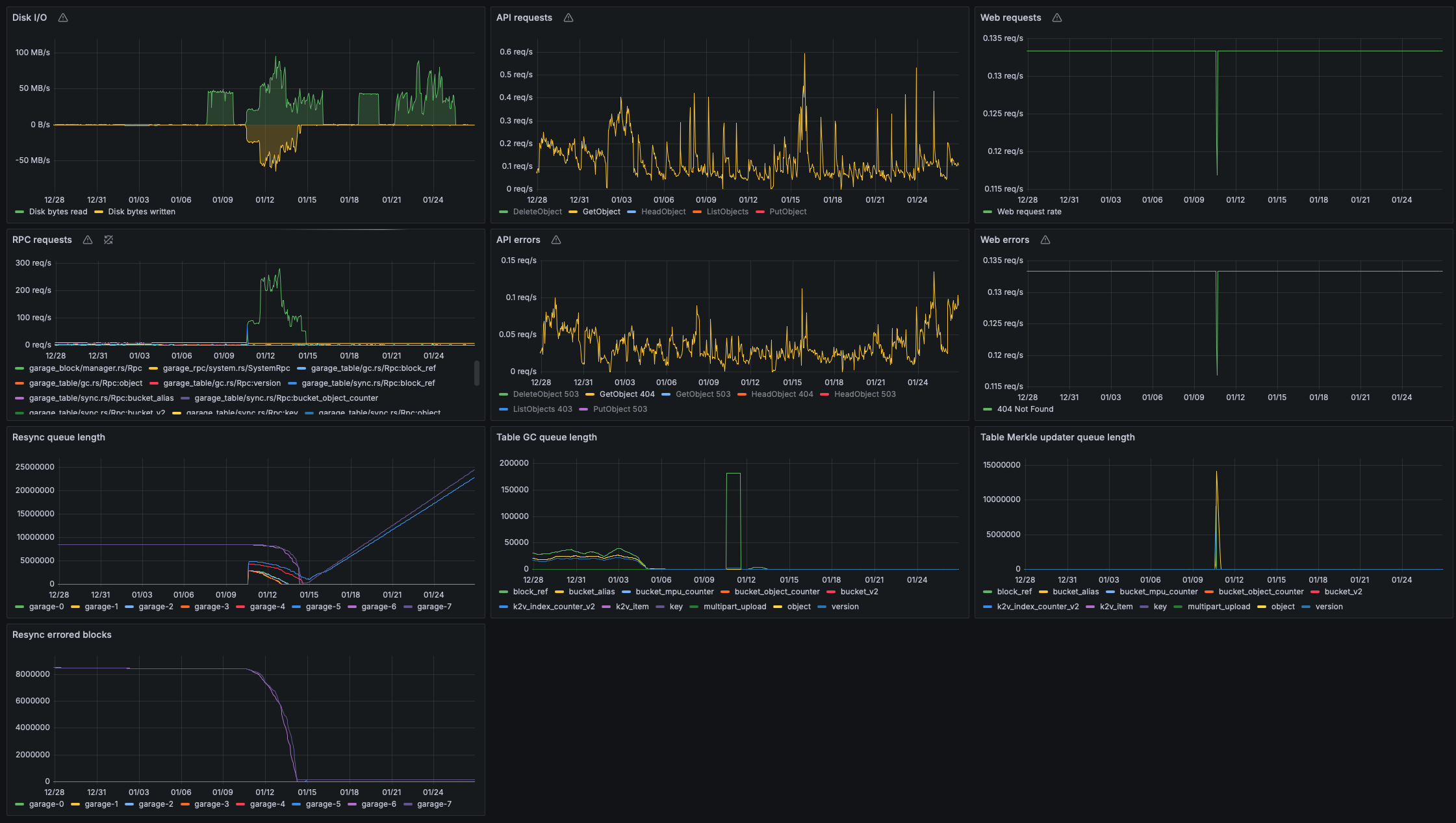
Task: Click the 100 MB/s axis label in Disk I/O
Action: tap(32, 53)
